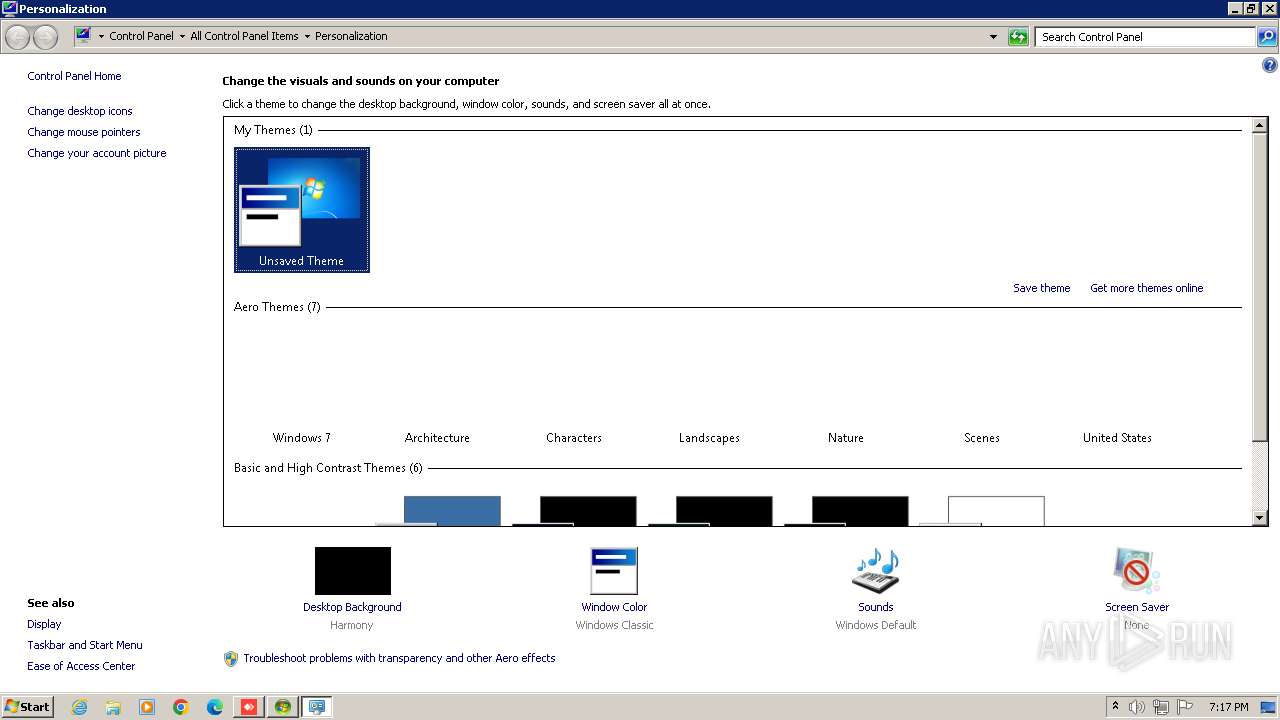The height and width of the screenshot is (720, 1280).
Task: Open the Display link under See also
Action: point(44,624)
